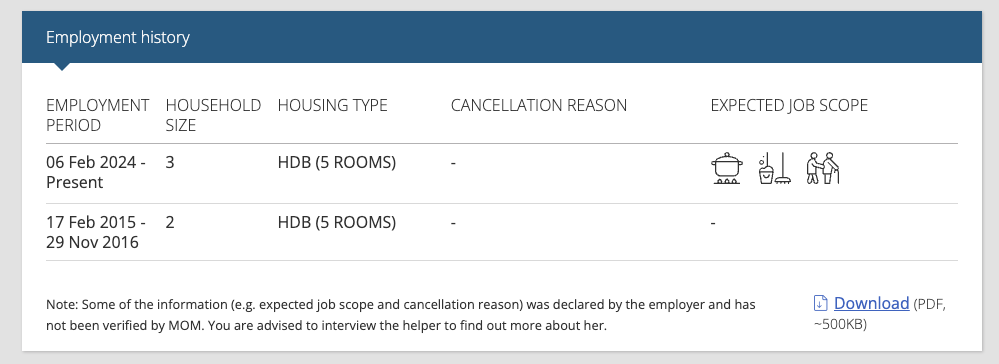Image resolution: width=999 pixels, height=364 pixels.
Task: Select the Employment Period column header
Action: point(97,115)
